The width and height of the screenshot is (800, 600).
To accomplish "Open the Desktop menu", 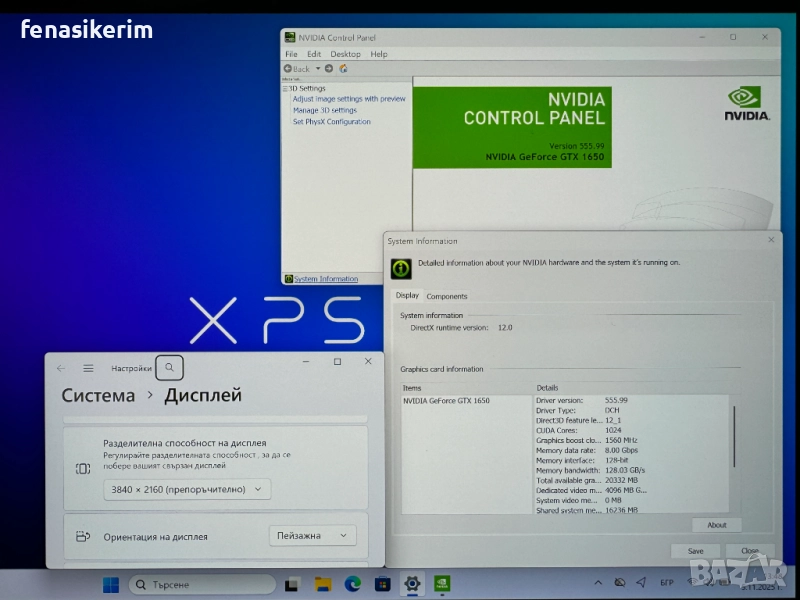I will point(345,54).
